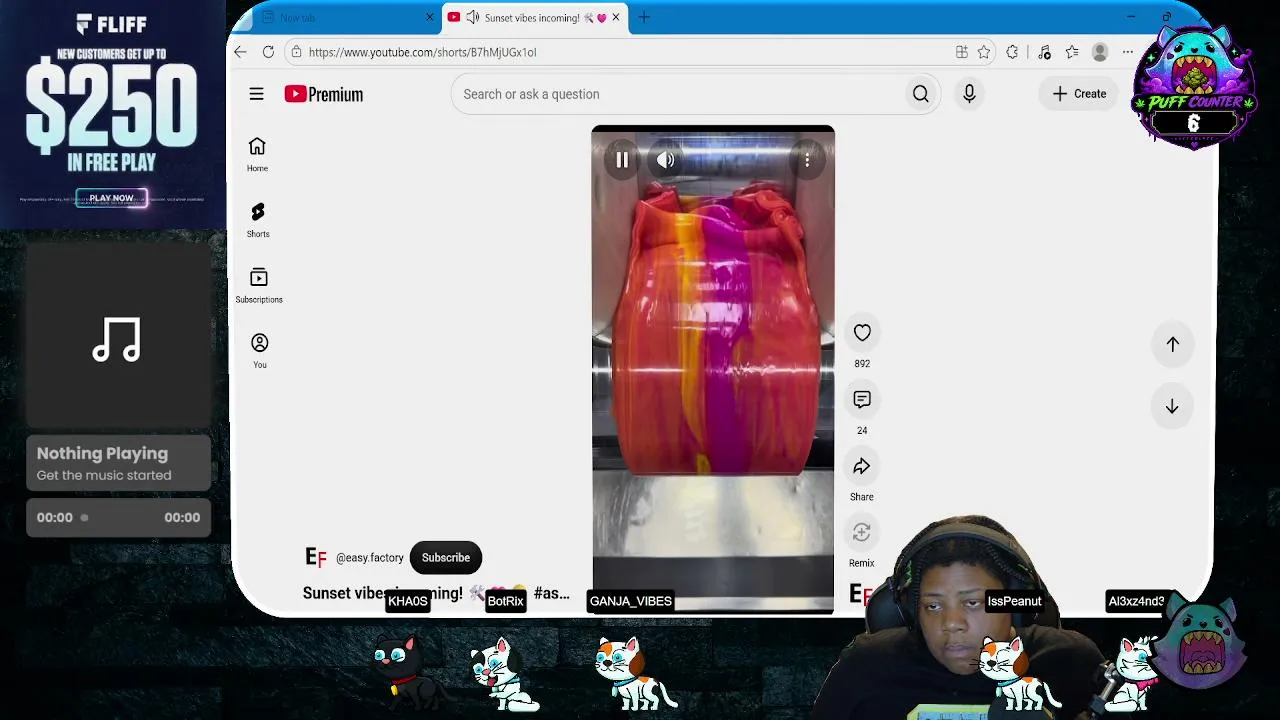Open the You section in the sidebar

tap(259, 351)
